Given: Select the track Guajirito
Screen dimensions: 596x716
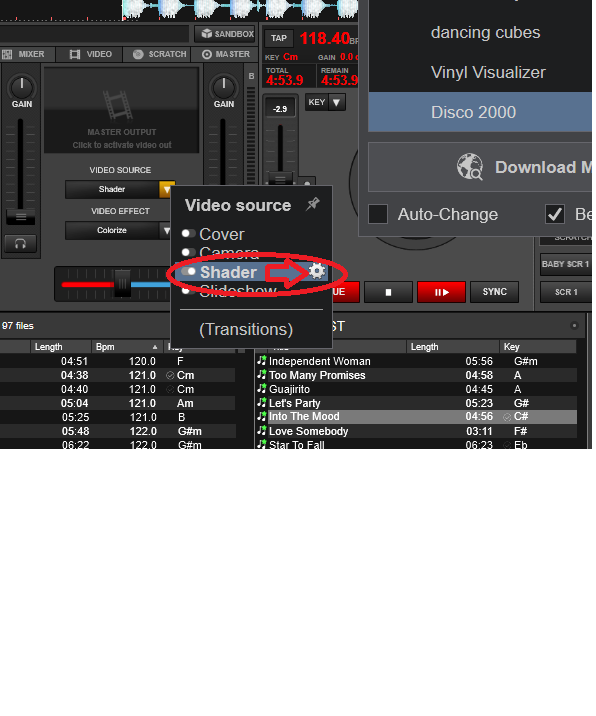Looking at the screenshot, I should click(x=416, y=389).
